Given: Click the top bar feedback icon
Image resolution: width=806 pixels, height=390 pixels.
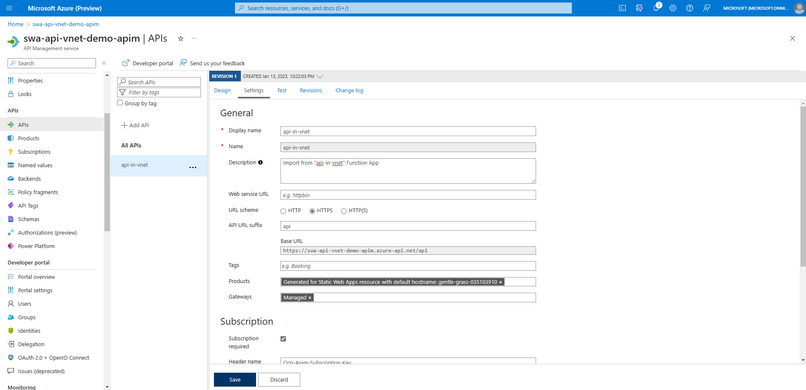Looking at the screenshot, I should [707, 8].
